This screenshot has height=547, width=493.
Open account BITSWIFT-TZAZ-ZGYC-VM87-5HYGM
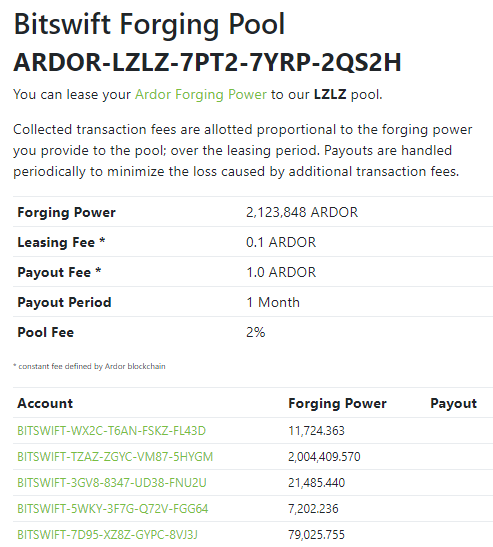115,457
